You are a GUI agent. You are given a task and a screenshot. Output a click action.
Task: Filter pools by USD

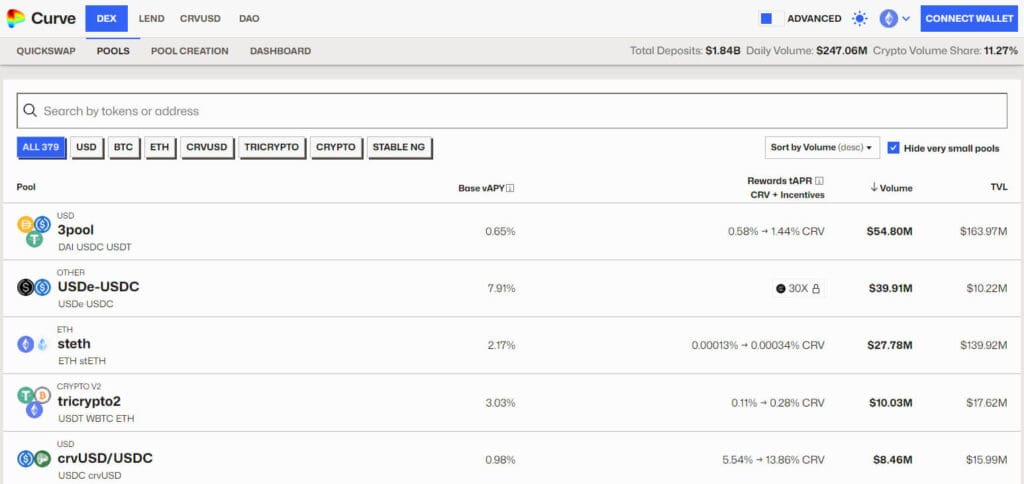point(86,148)
